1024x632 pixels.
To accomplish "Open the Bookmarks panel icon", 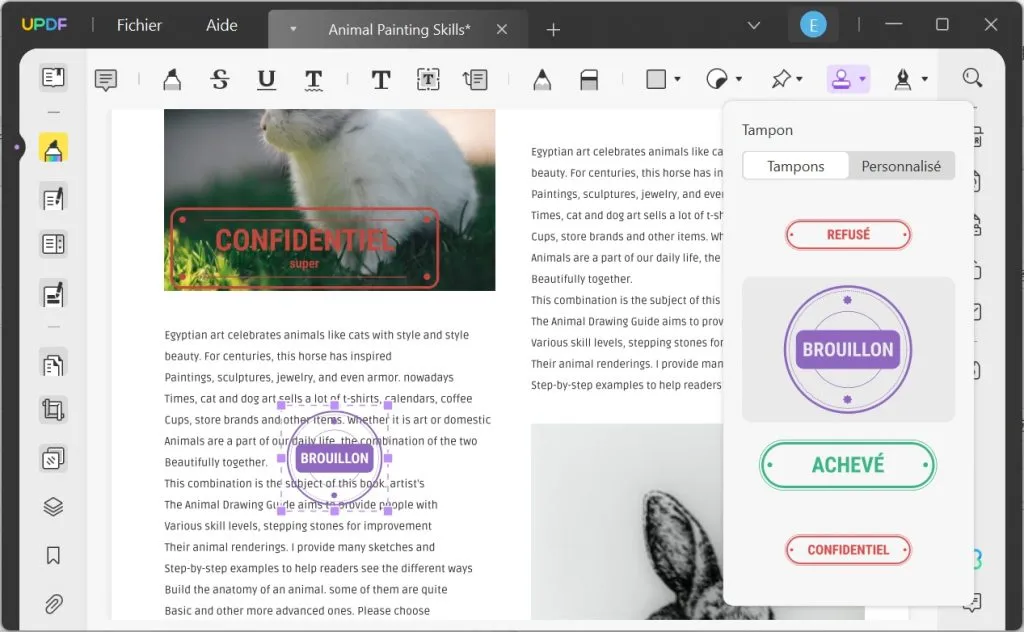I will (x=53, y=556).
